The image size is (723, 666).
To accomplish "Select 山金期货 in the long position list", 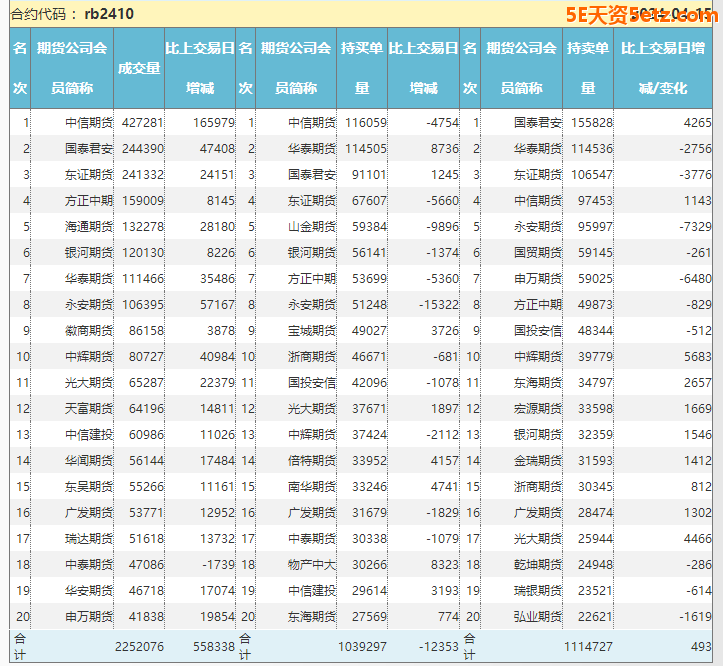I will [311, 226].
